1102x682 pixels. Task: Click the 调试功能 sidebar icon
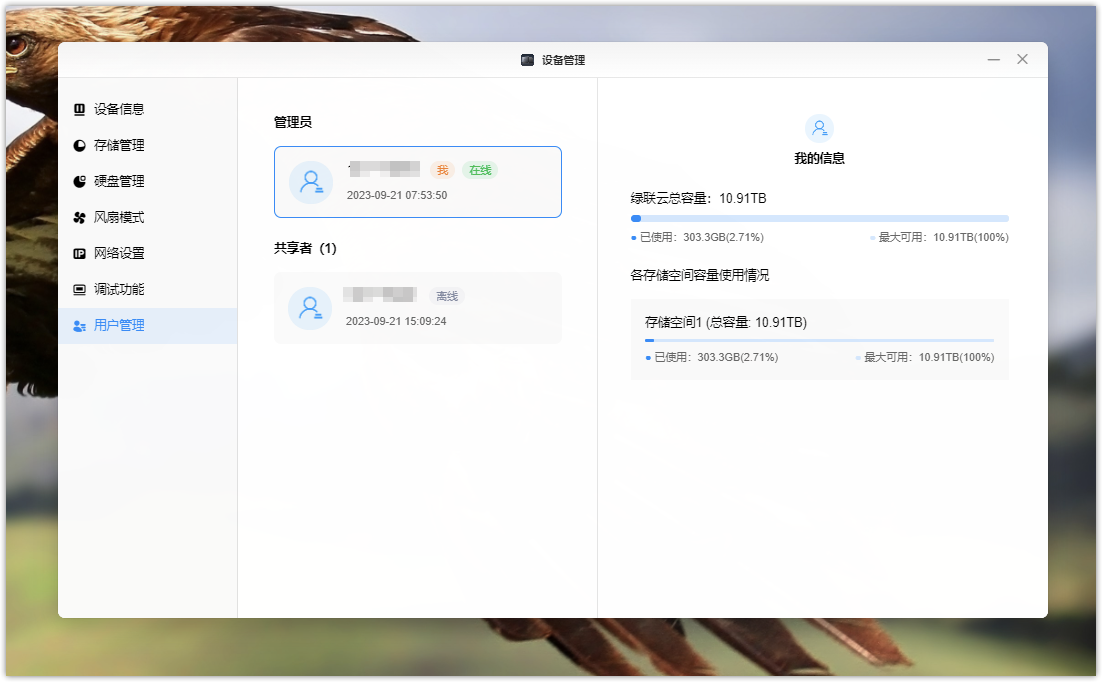(80, 289)
